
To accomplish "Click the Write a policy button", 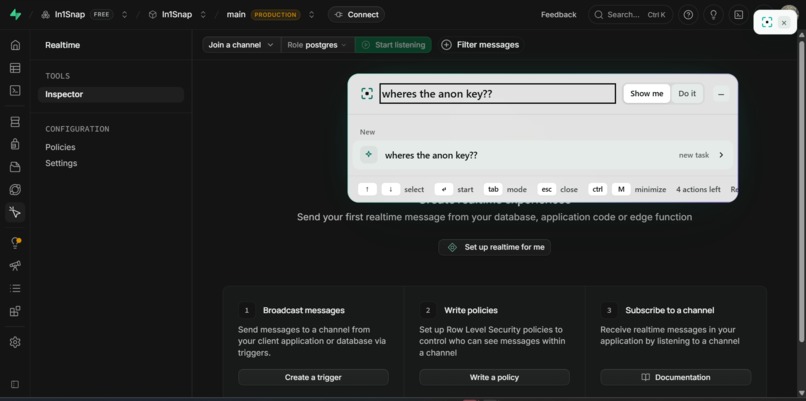I will (x=494, y=377).
